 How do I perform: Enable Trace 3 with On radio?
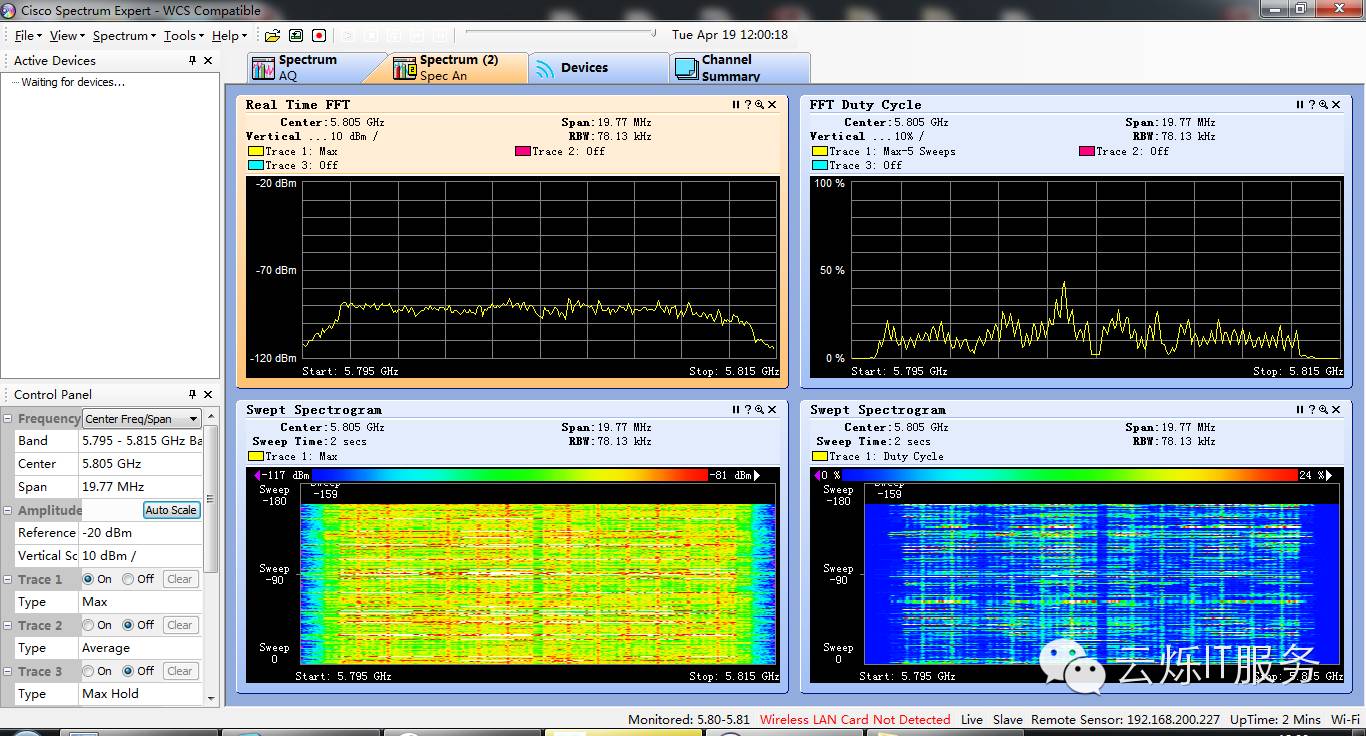[x=88, y=671]
